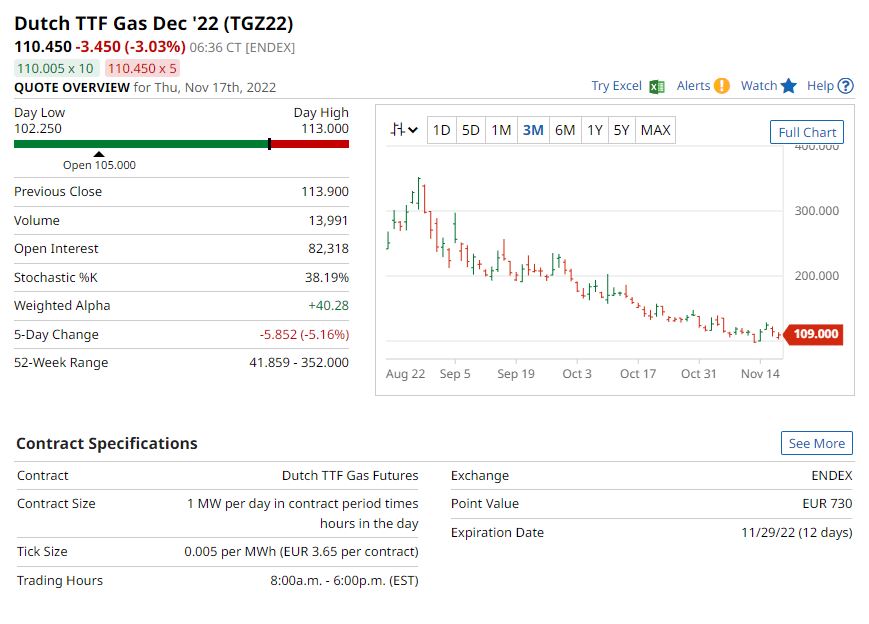Select the 5D chart period
Screen dimensions: 869x624
[471, 130]
